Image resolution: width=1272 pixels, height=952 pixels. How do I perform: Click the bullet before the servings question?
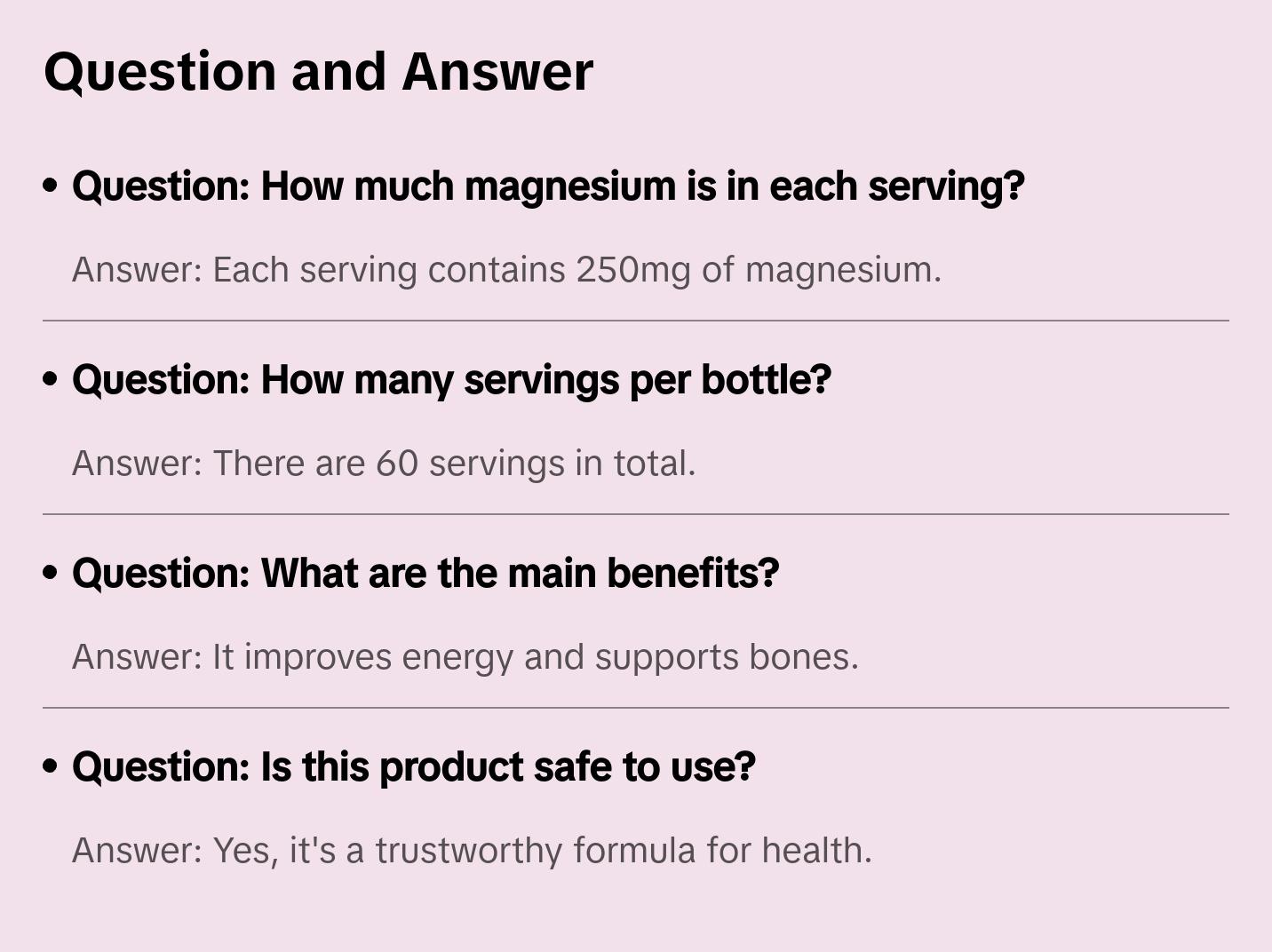[x=51, y=380]
